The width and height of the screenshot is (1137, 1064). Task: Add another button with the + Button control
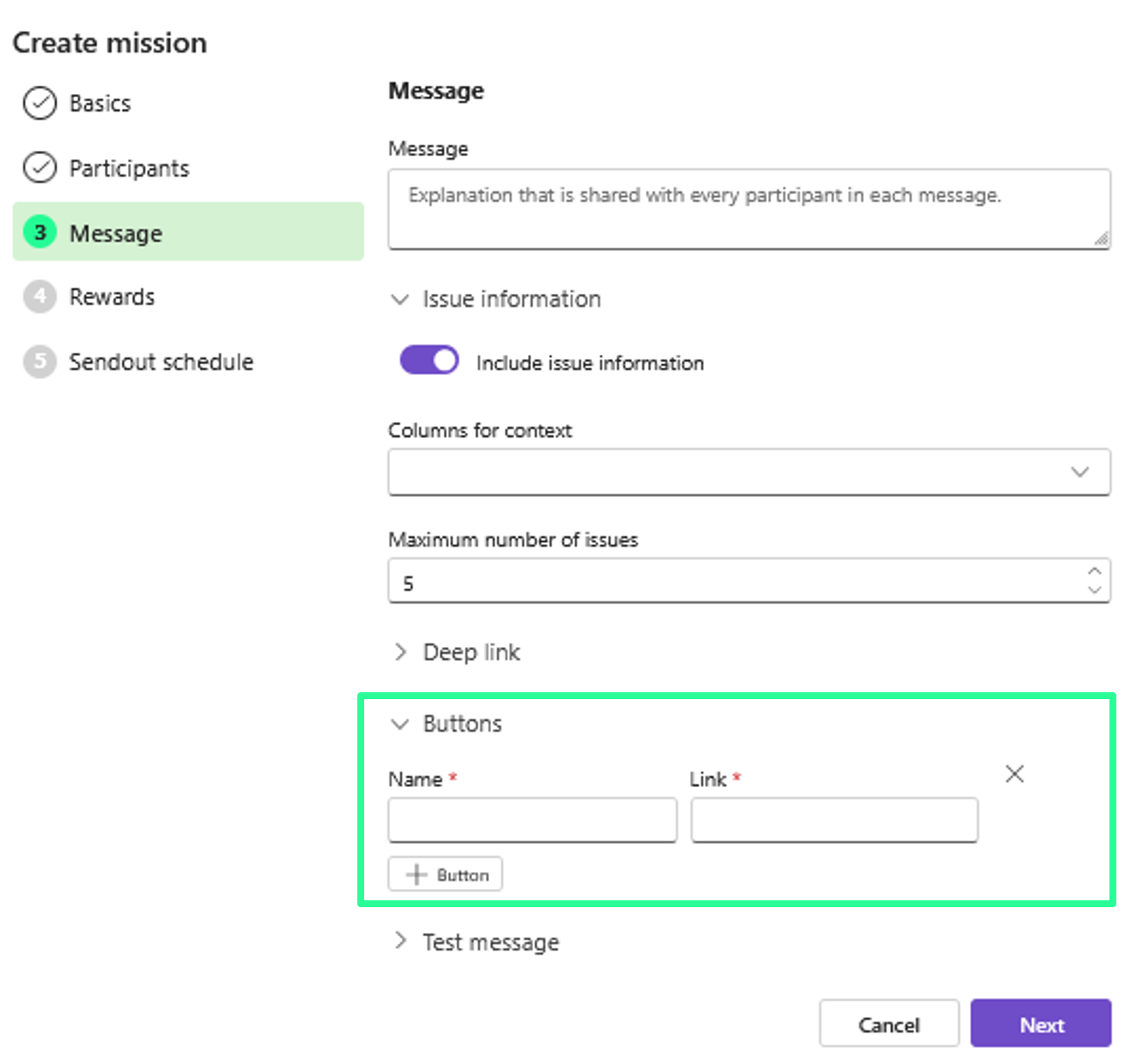point(445,874)
